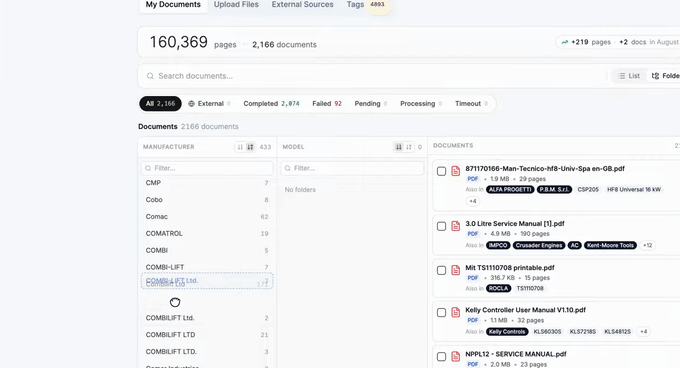Filter by Processing documents

point(421,104)
